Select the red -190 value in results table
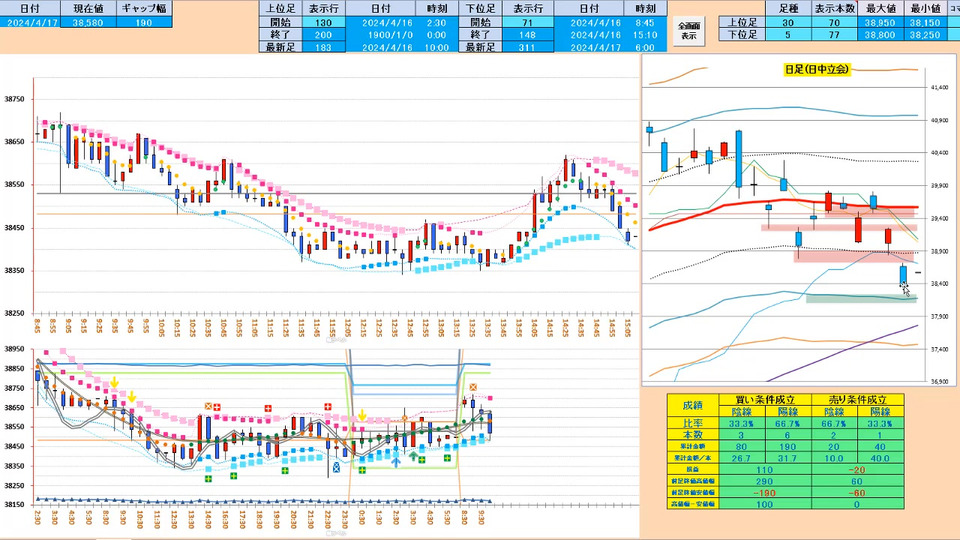This screenshot has height=540, width=960. click(764, 493)
